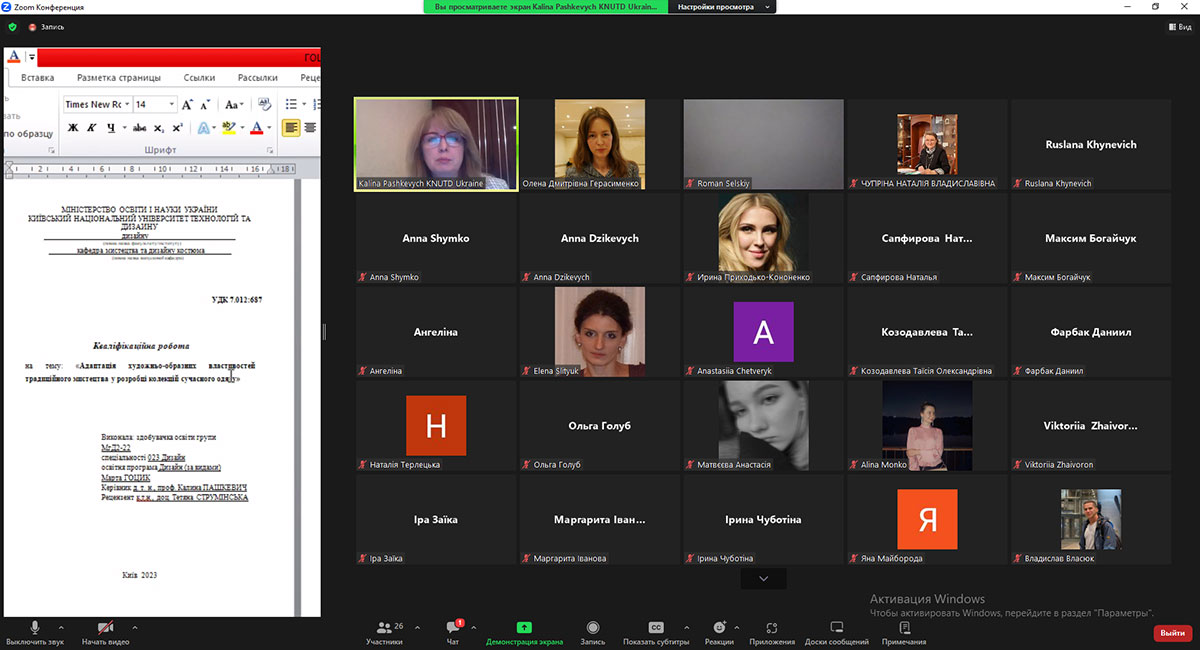The image size is (1200, 650).
Task: Open the Participants panel in Zoom
Action: [x=384, y=633]
